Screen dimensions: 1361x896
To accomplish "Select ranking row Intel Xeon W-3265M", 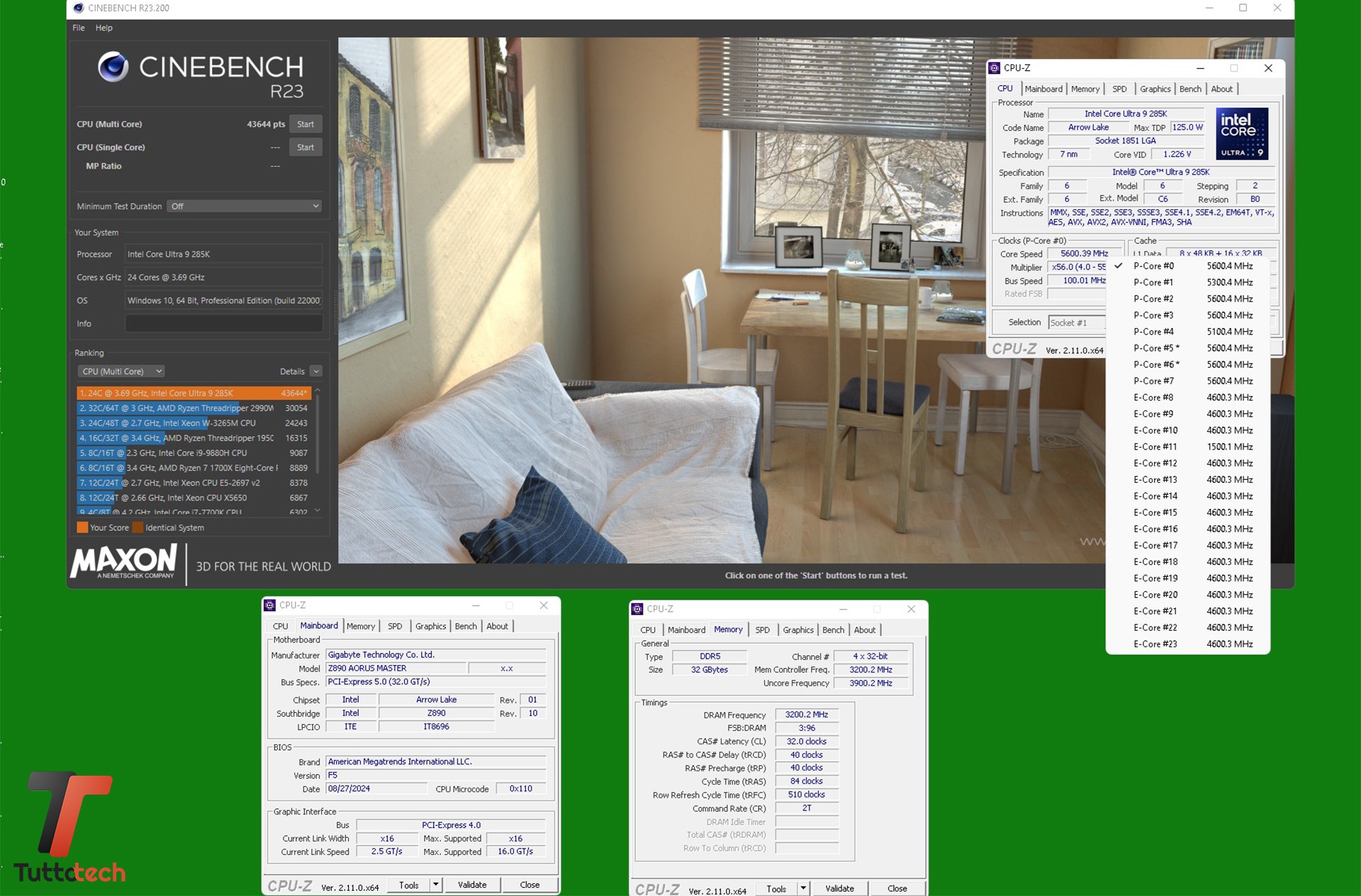I will pyautogui.click(x=194, y=423).
